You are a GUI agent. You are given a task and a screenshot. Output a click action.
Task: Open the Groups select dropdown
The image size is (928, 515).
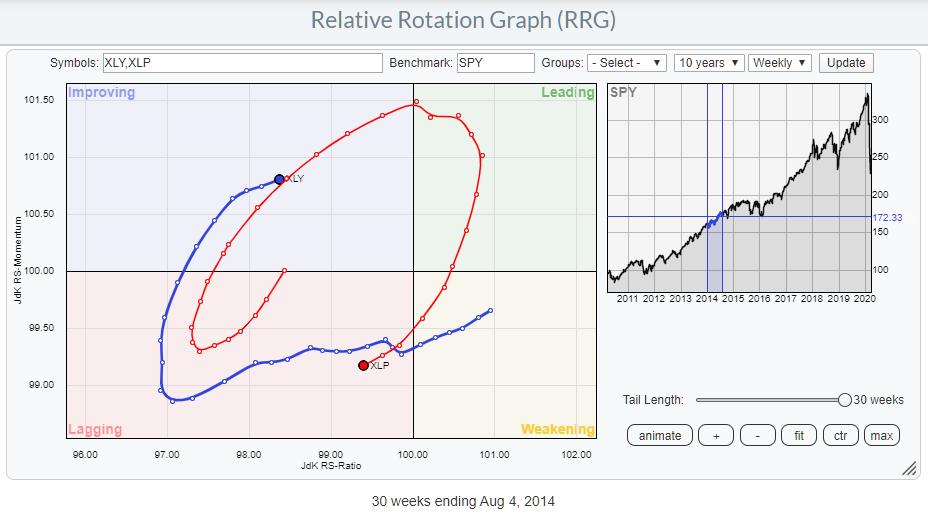click(x=627, y=62)
